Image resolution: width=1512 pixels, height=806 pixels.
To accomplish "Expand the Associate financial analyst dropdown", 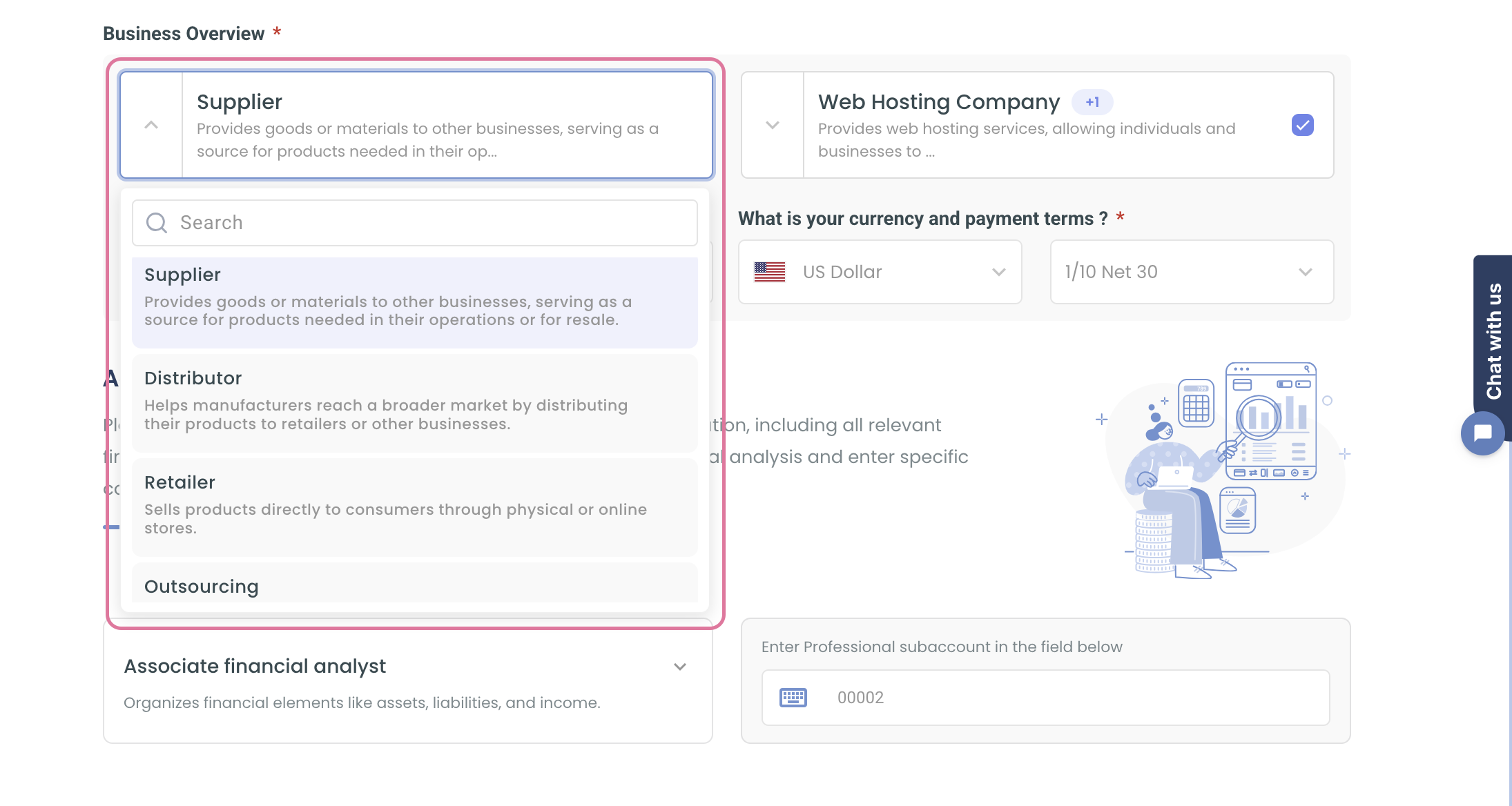I will (x=680, y=667).
